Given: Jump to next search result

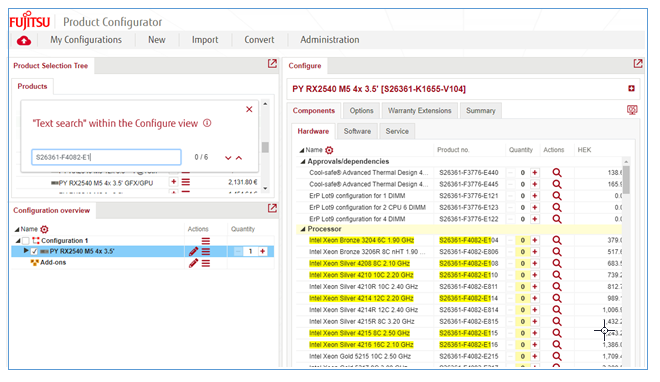Looking at the screenshot, I should coord(228,158).
